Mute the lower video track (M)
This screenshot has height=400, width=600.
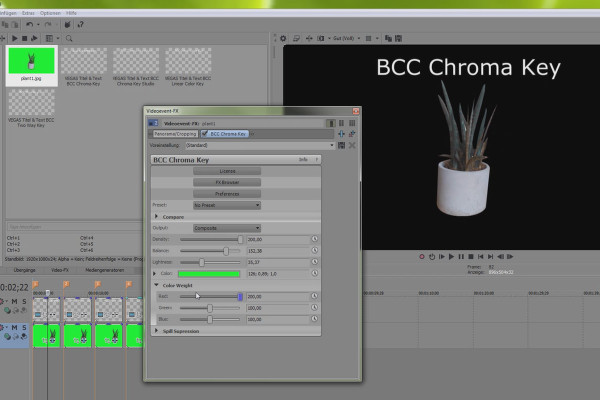pos(14,327)
